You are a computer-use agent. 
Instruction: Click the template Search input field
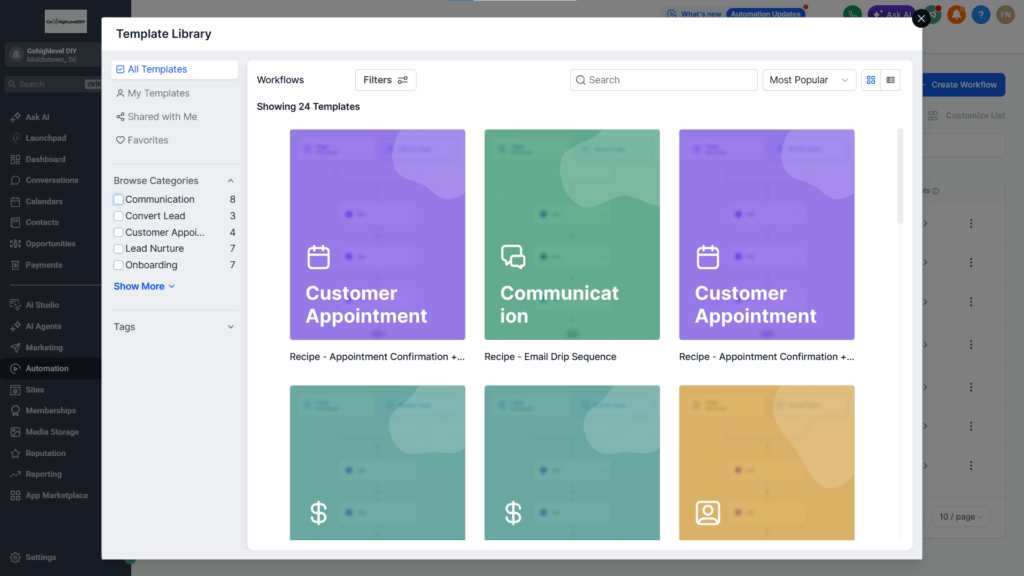click(664, 80)
